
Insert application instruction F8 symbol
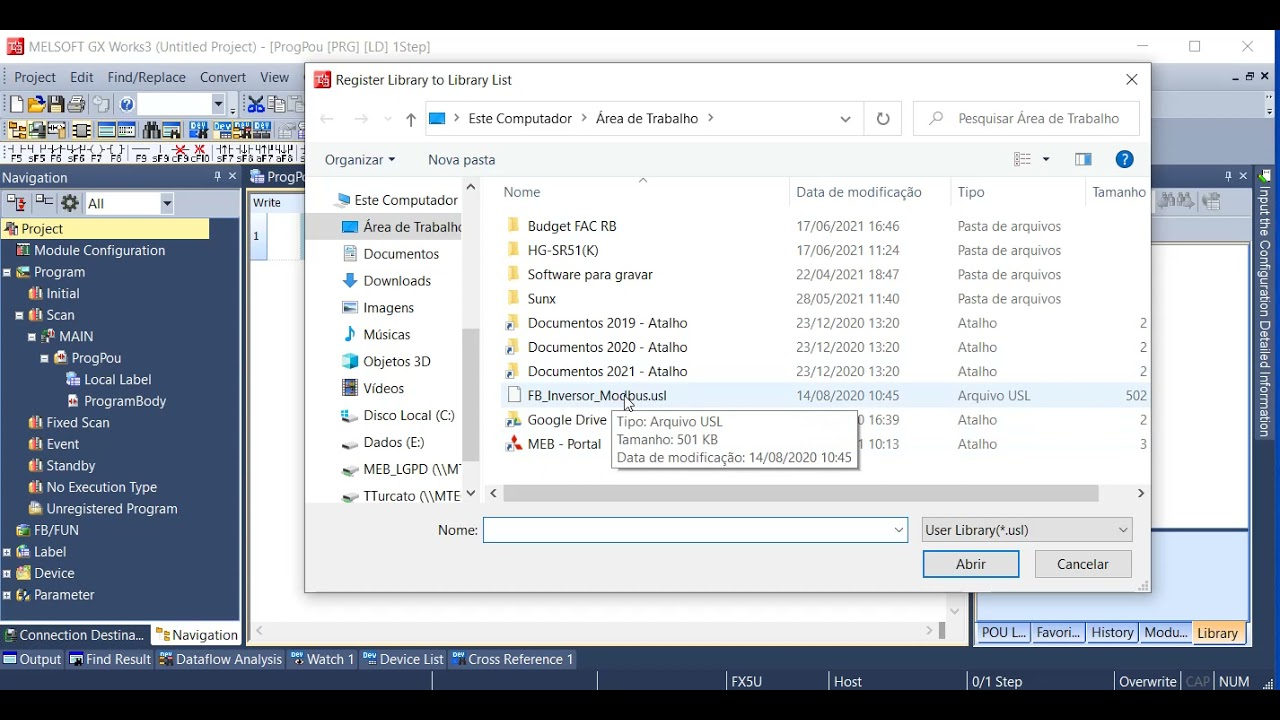[115, 153]
